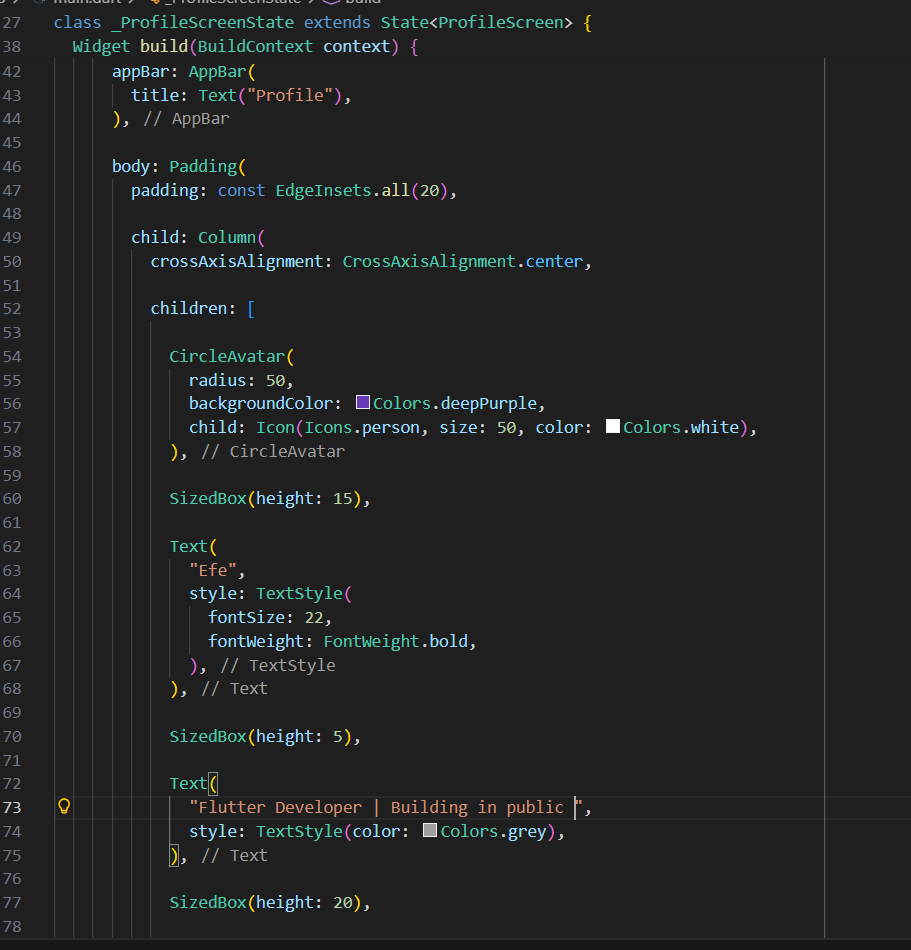Click Padding( on the body line
The height and width of the screenshot is (950, 911).
(x=207, y=167)
